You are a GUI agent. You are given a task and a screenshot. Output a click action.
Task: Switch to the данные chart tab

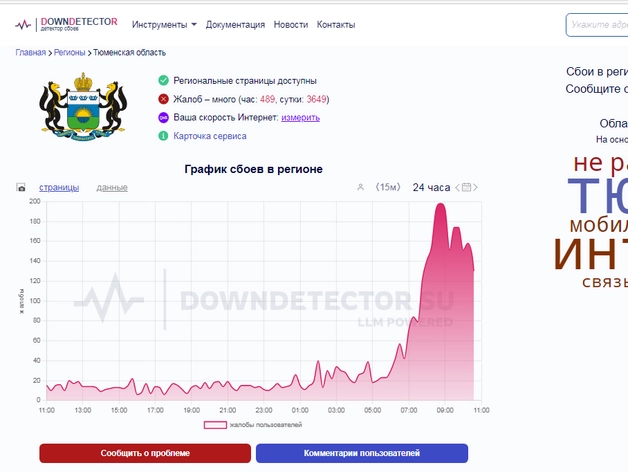112,188
